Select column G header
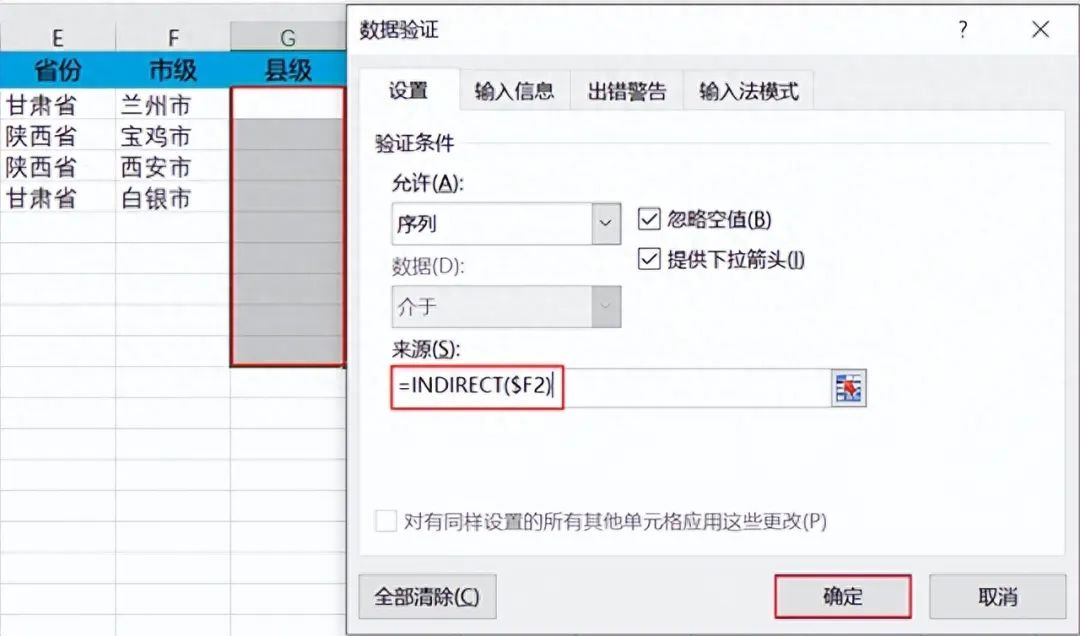 pyautogui.click(x=288, y=37)
